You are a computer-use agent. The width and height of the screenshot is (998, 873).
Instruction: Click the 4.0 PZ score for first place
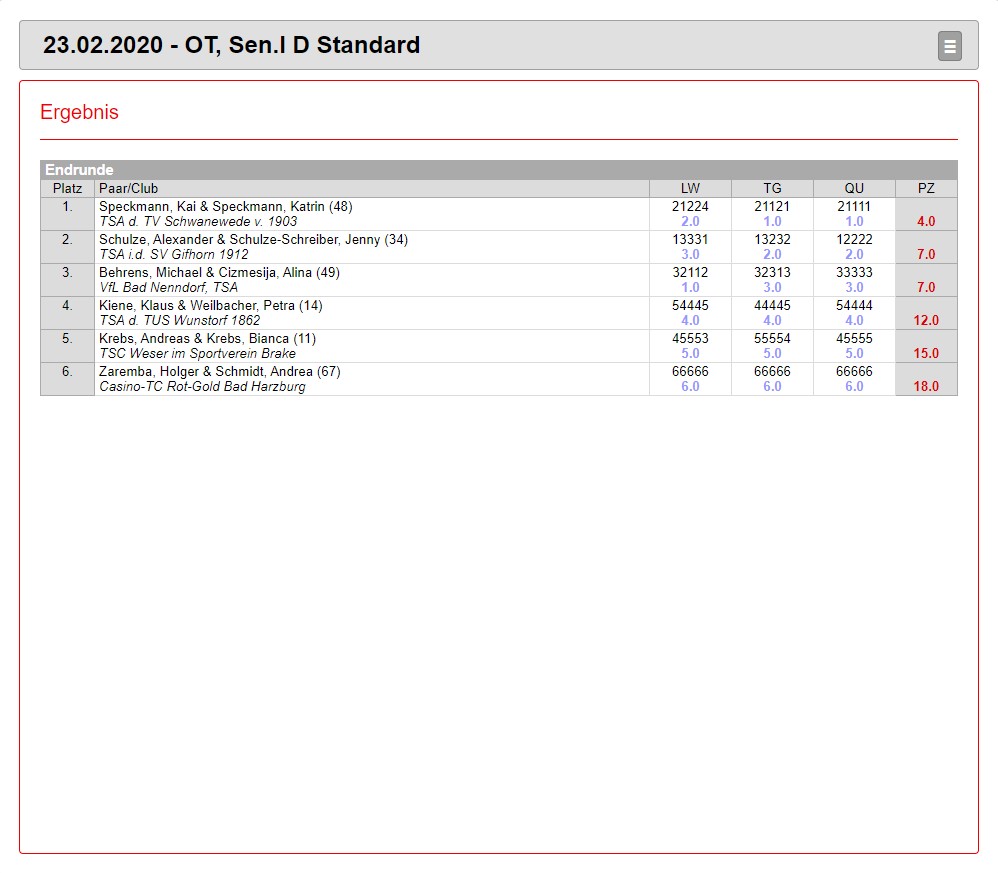click(926, 222)
